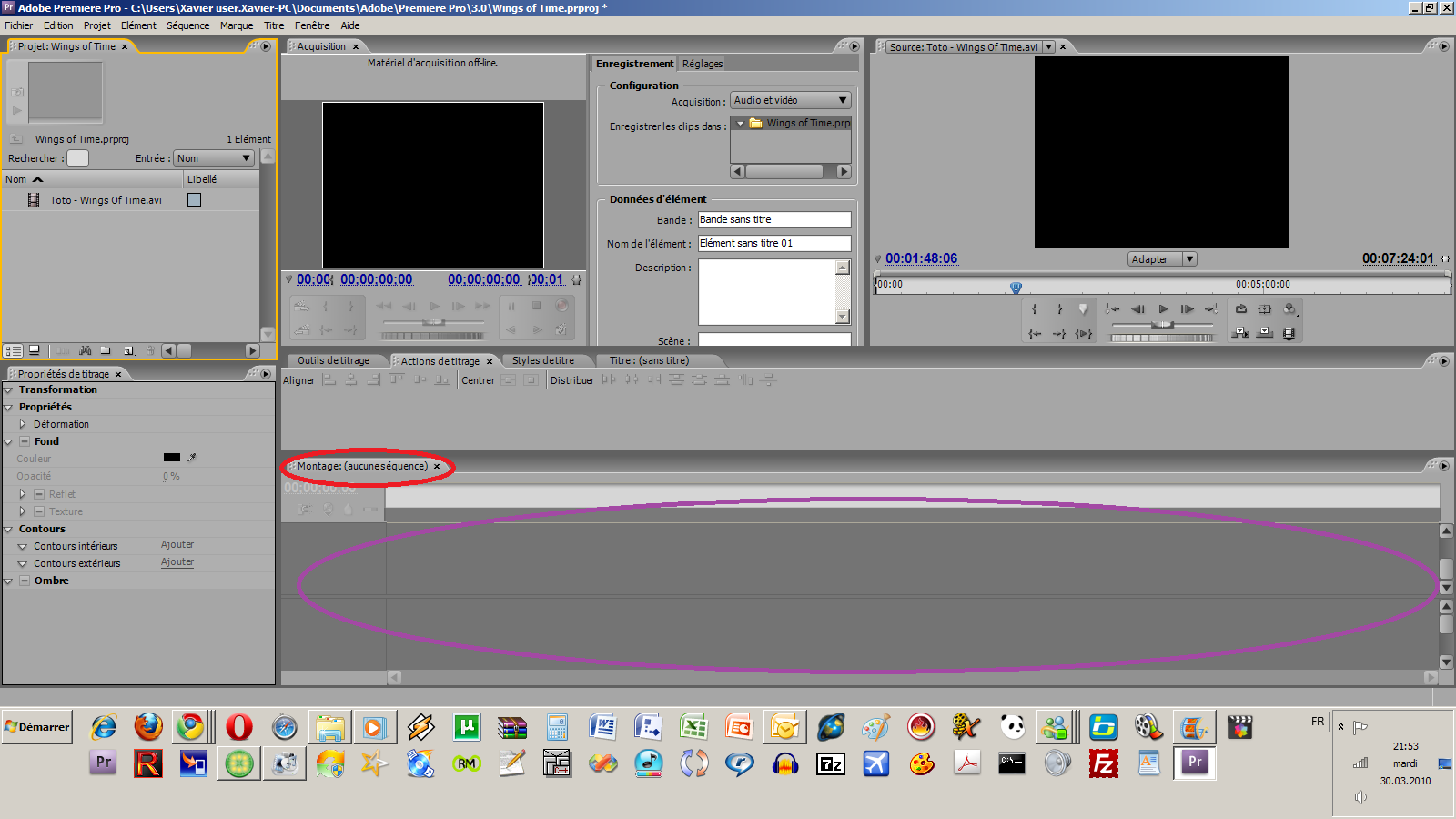
Task: Toggle the Fond checkbox
Action: (25, 441)
